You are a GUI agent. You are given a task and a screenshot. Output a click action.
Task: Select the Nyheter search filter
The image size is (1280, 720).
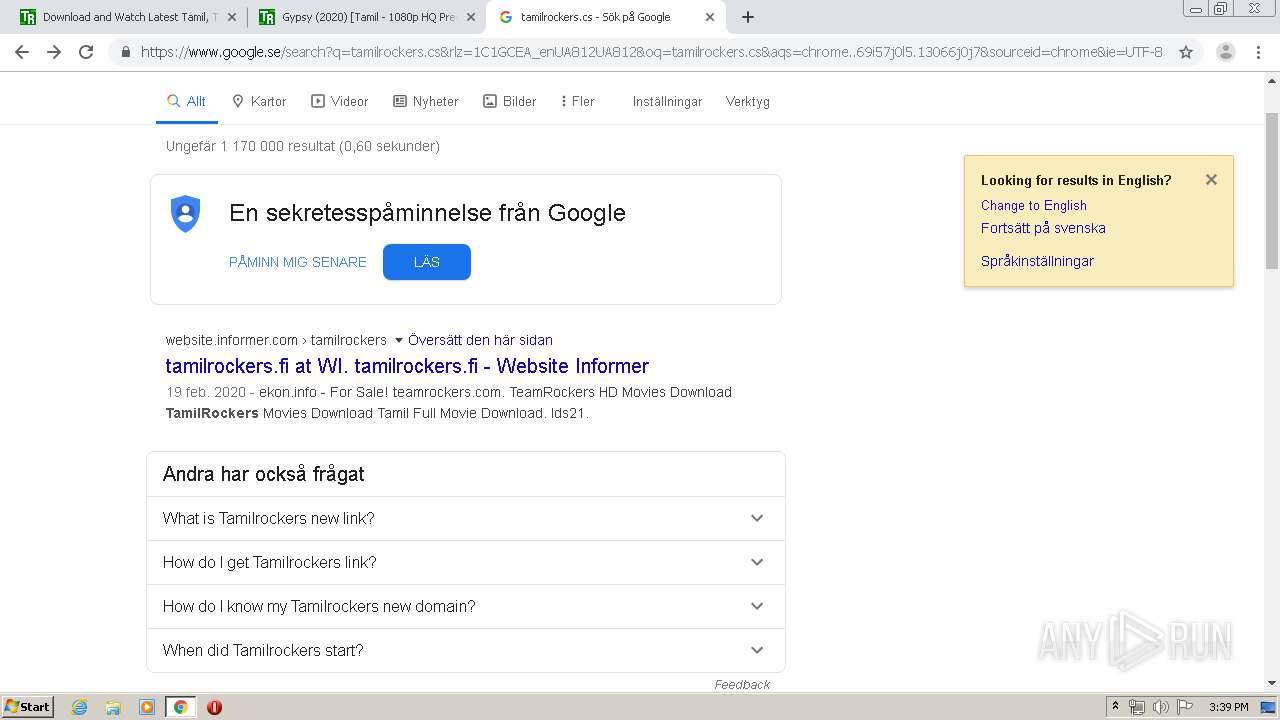426,101
